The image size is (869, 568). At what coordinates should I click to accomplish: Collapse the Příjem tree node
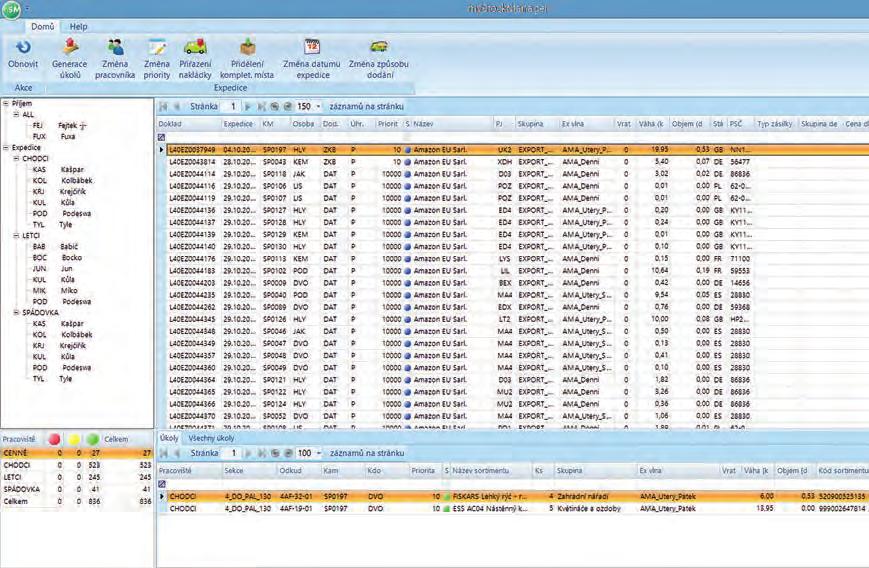[6, 103]
